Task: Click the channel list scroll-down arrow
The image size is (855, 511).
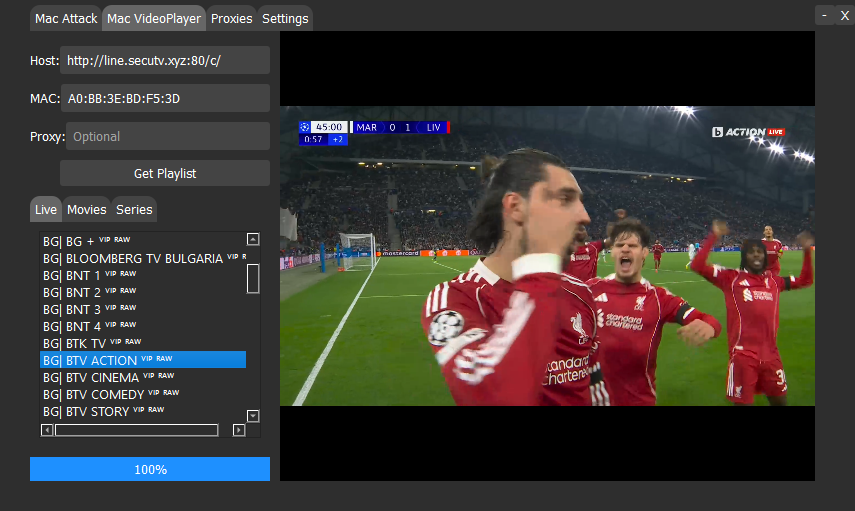Action: point(253,416)
